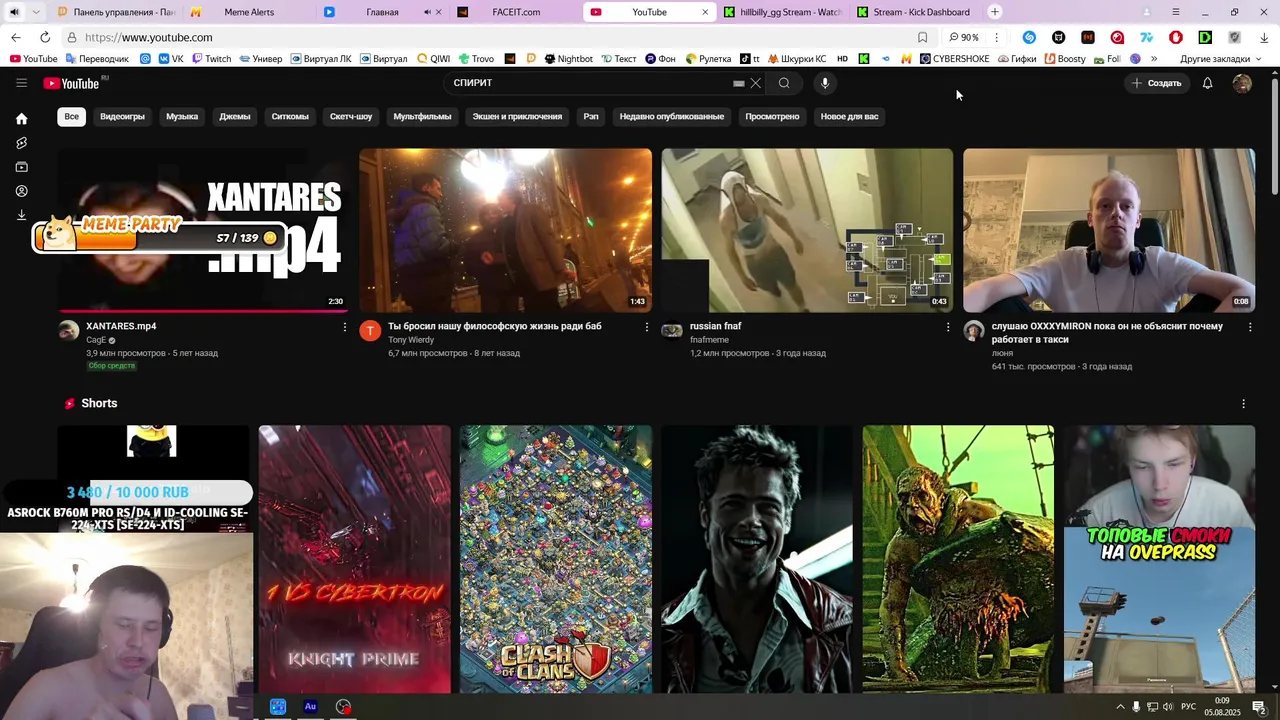Select the Джемы filter chip

(x=235, y=116)
